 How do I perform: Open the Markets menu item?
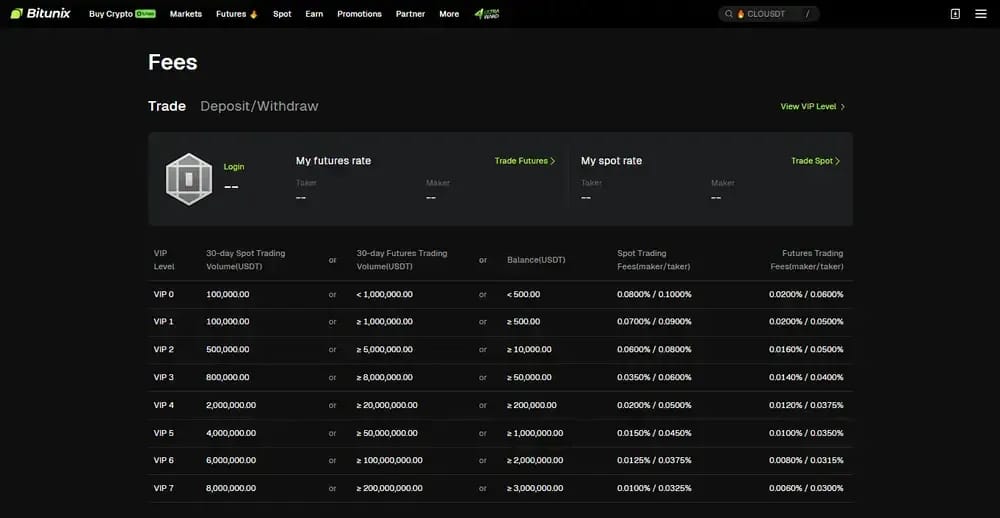pyautogui.click(x=186, y=13)
